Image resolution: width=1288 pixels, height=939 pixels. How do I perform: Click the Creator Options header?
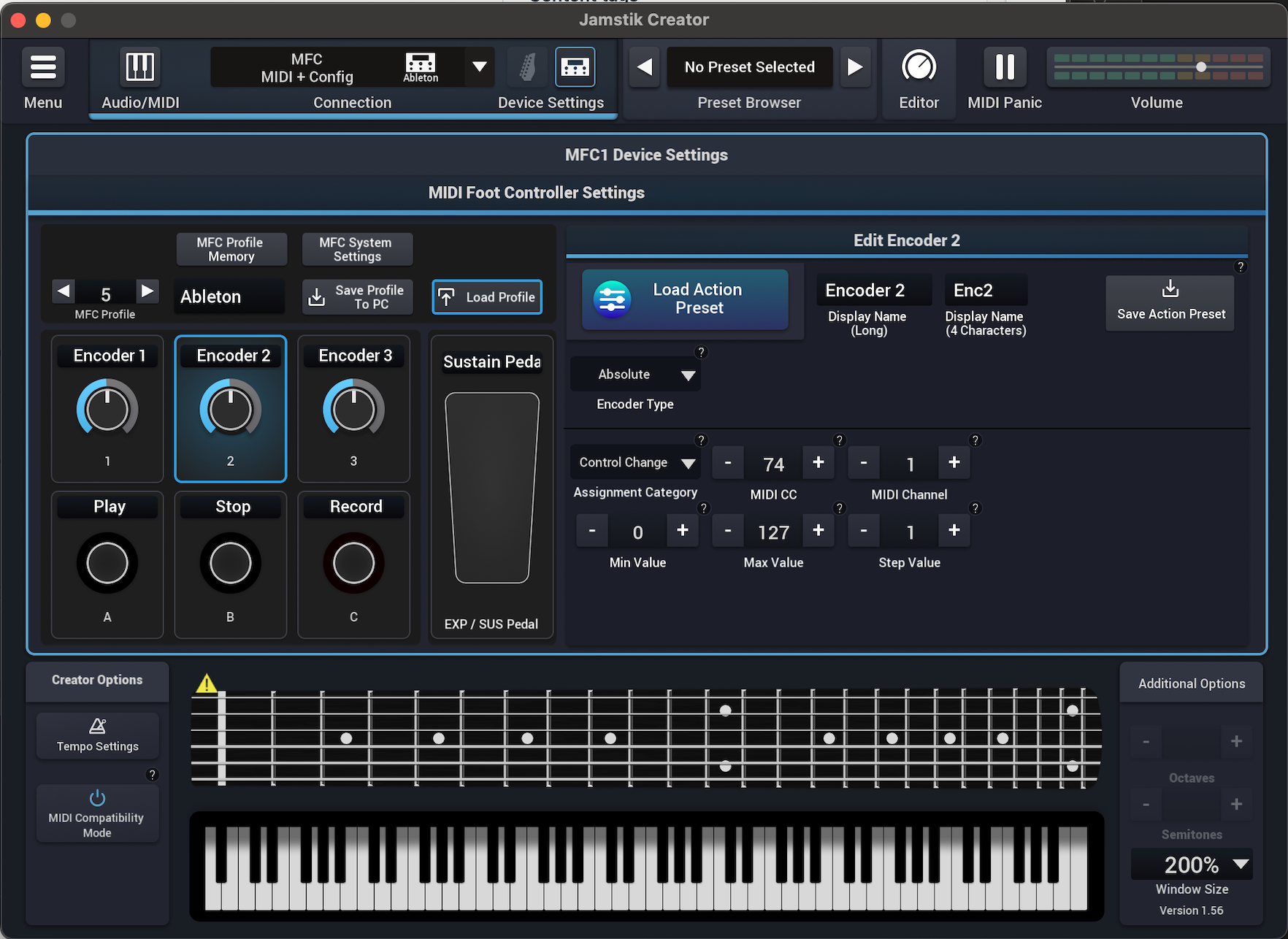[x=97, y=681]
